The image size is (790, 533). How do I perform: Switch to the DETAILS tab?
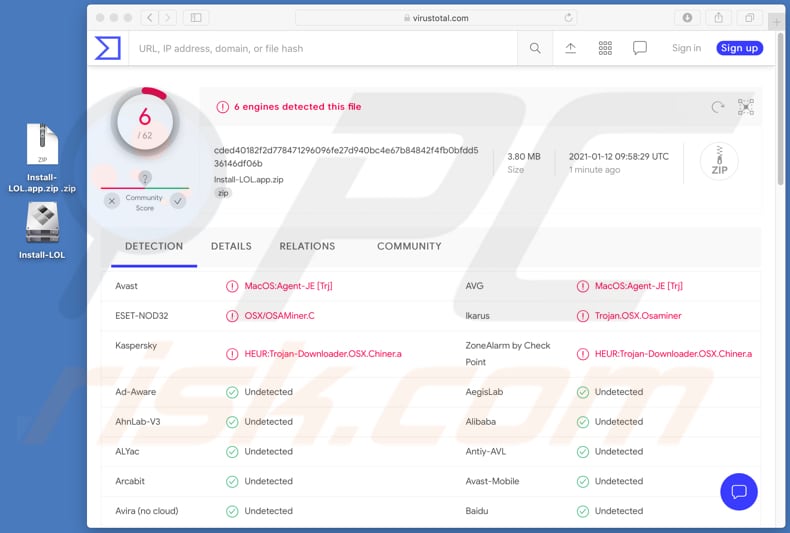click(231, 246)
